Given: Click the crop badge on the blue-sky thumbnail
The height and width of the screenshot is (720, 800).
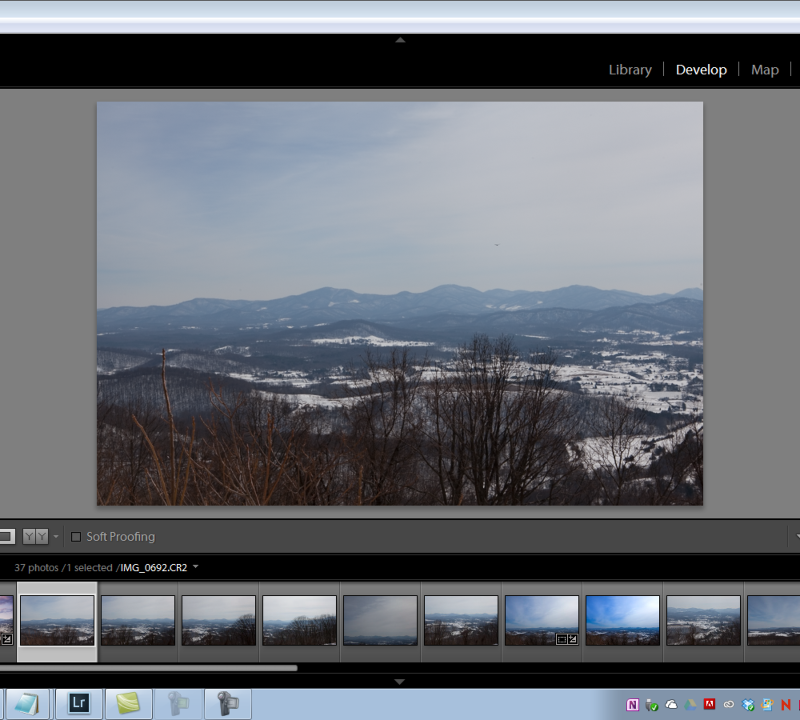Looking at the screenshot, I should [561, 639].
